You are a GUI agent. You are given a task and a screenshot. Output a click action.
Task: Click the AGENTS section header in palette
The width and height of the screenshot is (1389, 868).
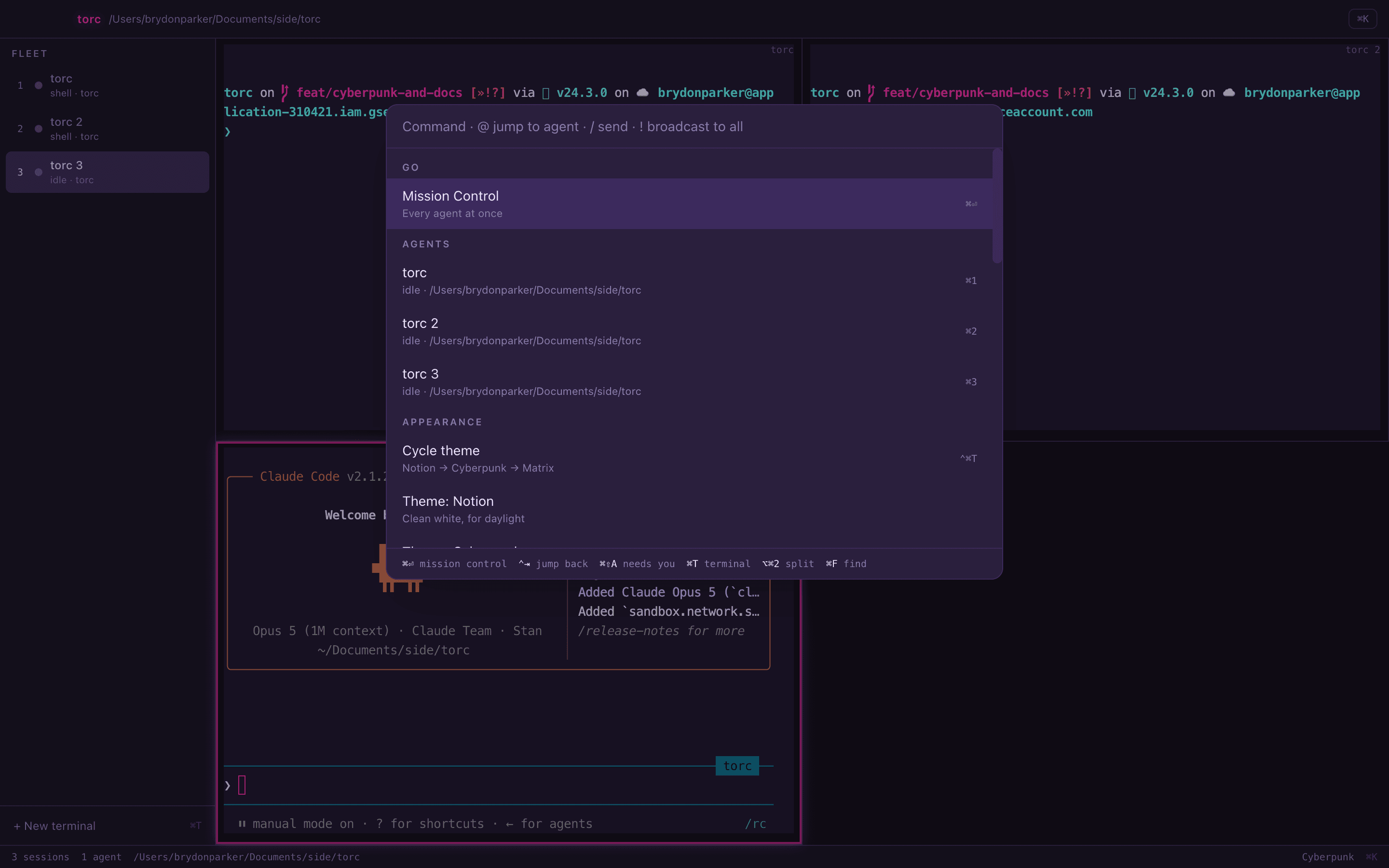click(426, 244)
